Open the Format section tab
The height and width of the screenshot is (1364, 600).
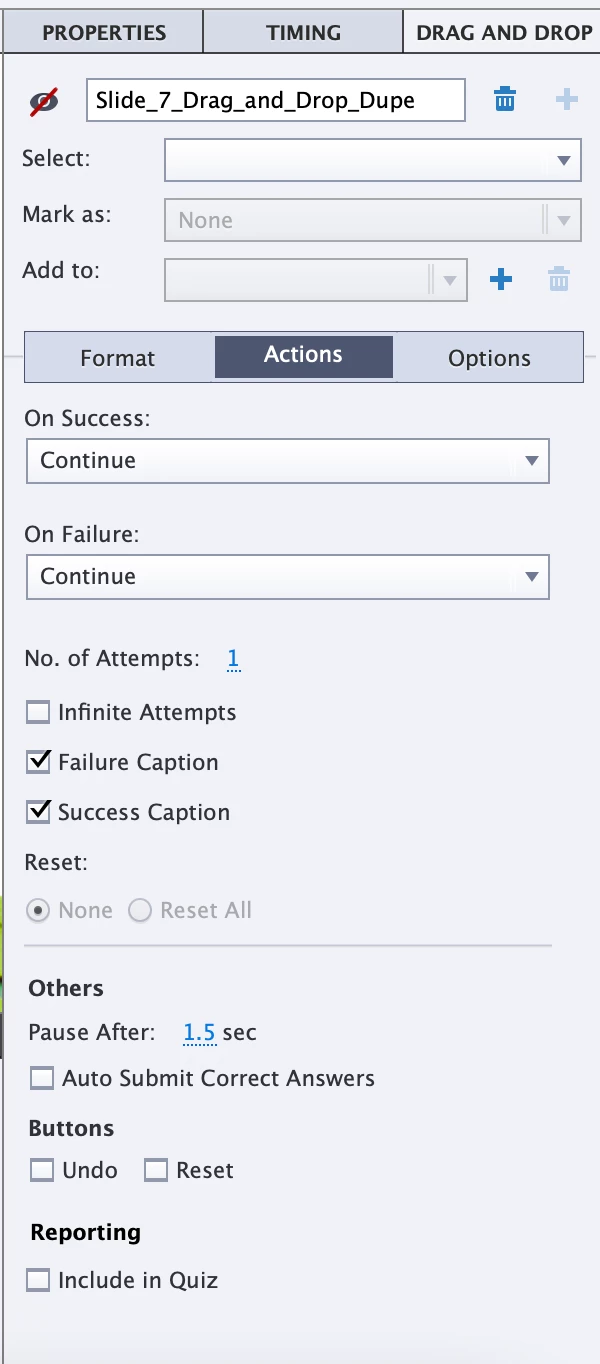[x=118, y=358]
